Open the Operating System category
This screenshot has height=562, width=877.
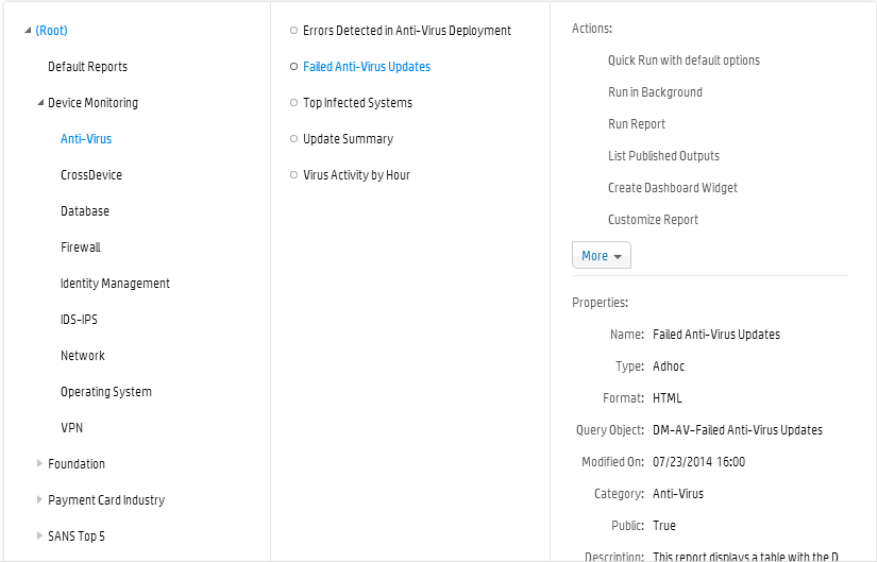tap(106, 392)
